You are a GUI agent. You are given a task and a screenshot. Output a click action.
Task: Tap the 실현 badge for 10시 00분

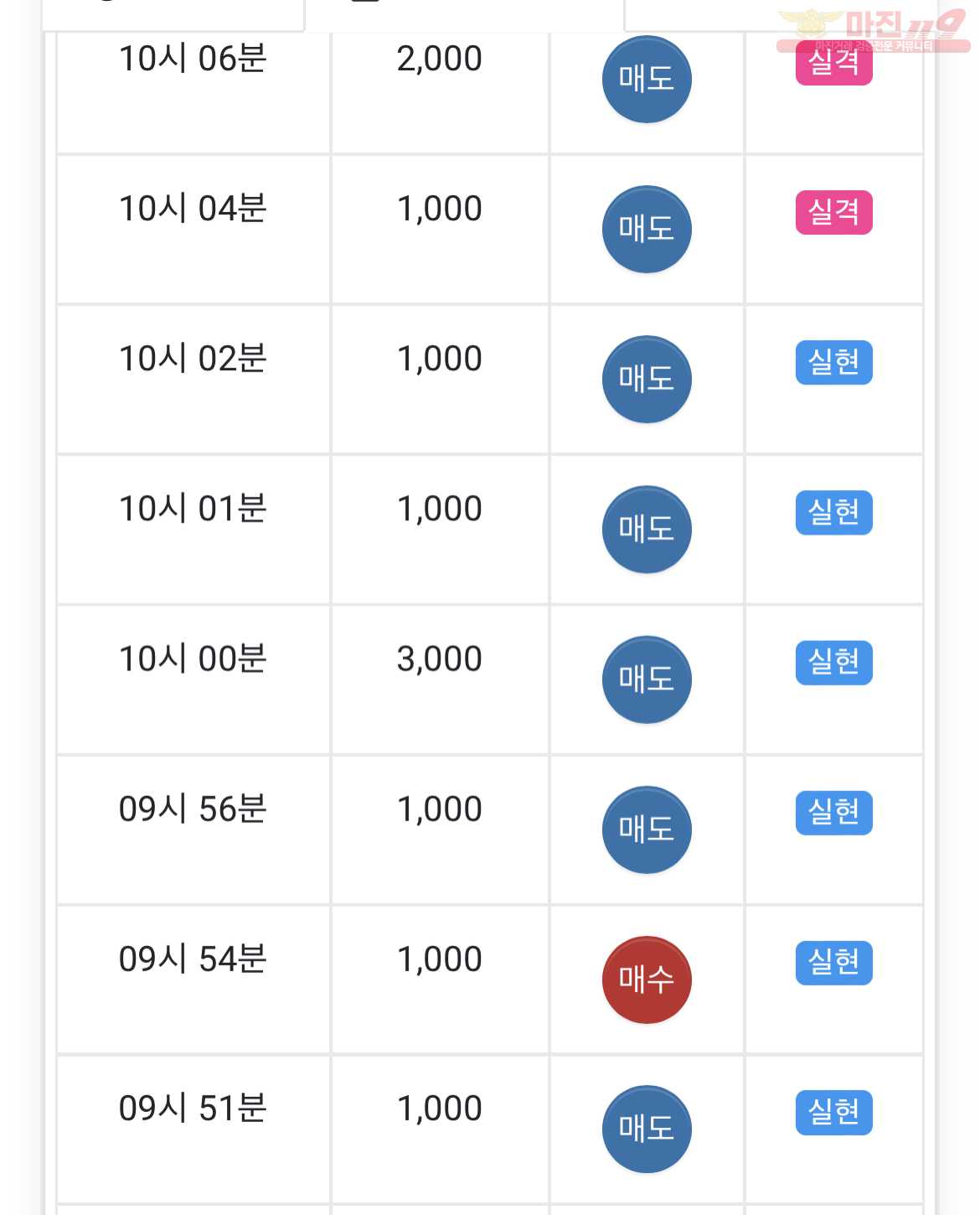(x=834, y=663)
